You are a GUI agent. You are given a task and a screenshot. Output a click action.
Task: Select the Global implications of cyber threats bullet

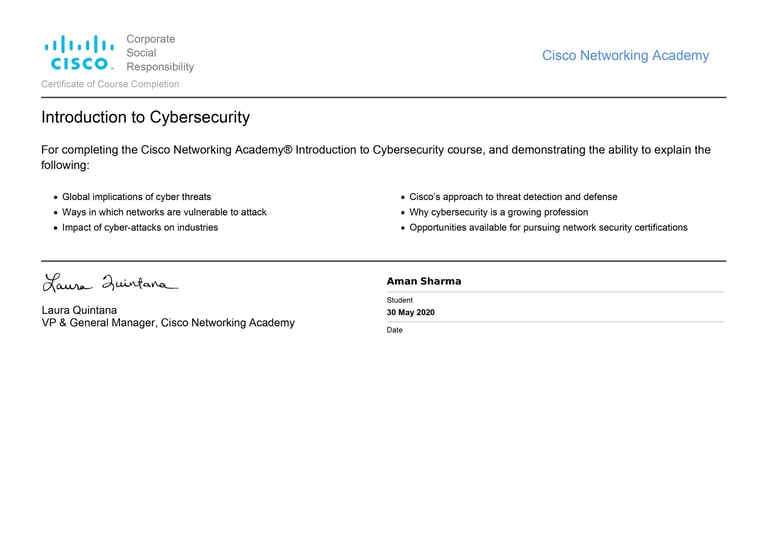click(136, 197)
